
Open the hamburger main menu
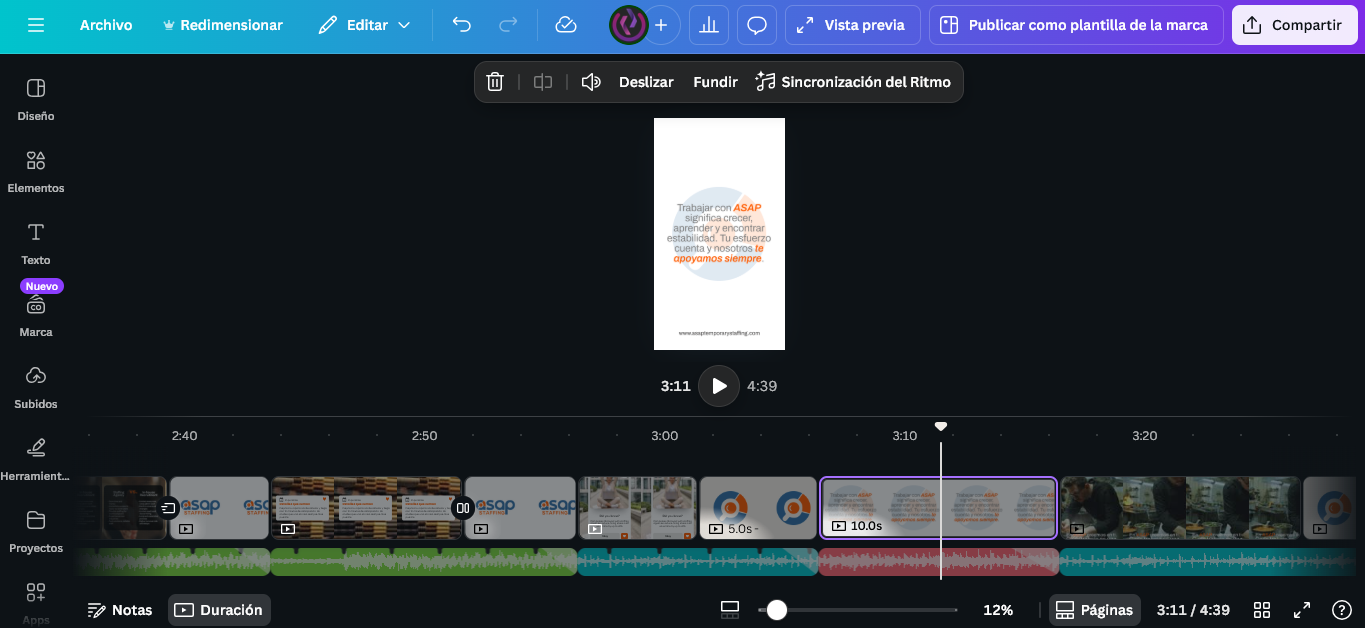coord(36,25)
